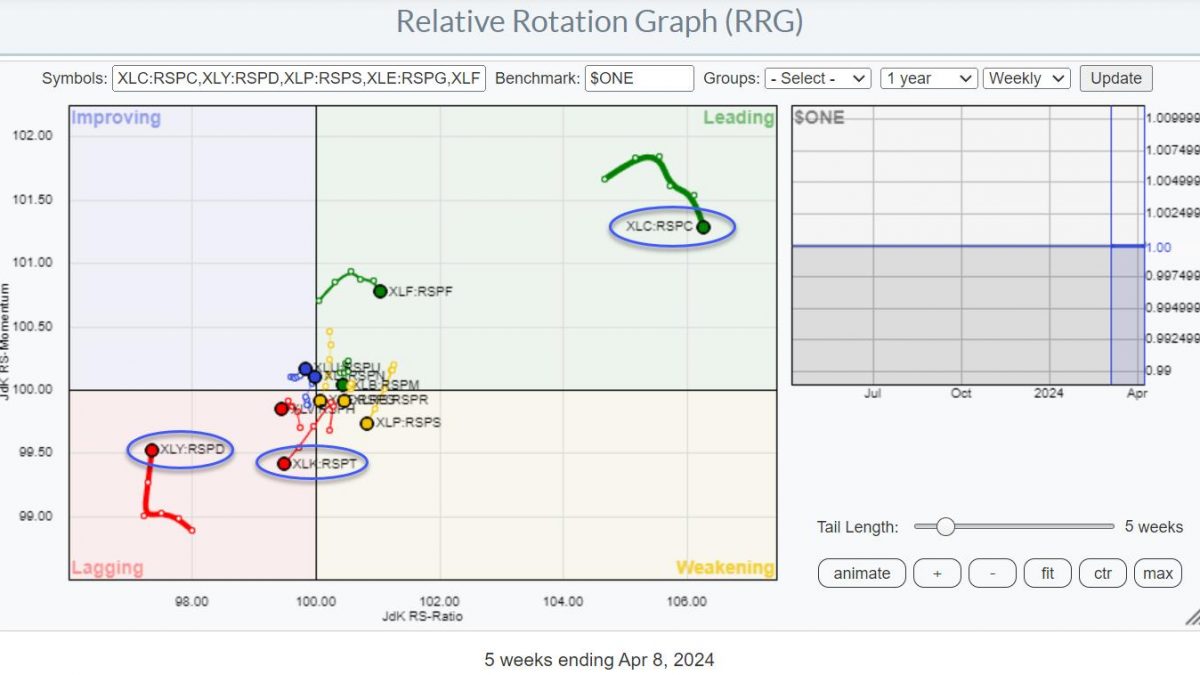Click the animate button
The width and height of the screenshot is (1200, 675).
(x=861, y=573)
